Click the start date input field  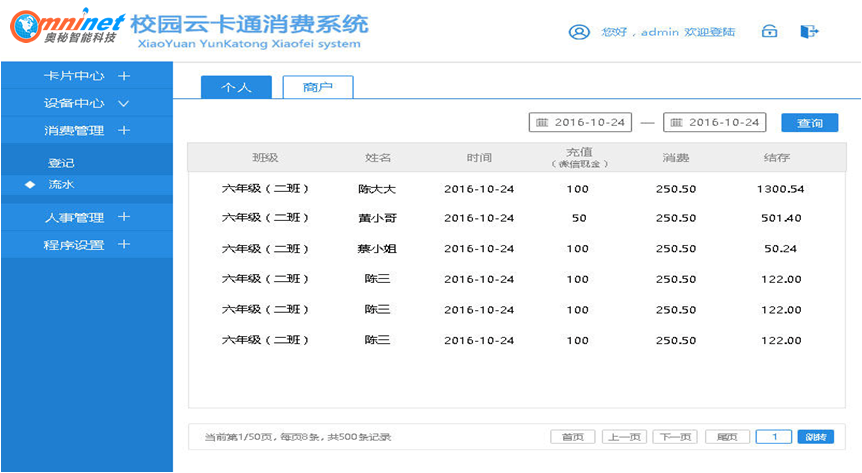pyautogui.click(x=580, y=122)
